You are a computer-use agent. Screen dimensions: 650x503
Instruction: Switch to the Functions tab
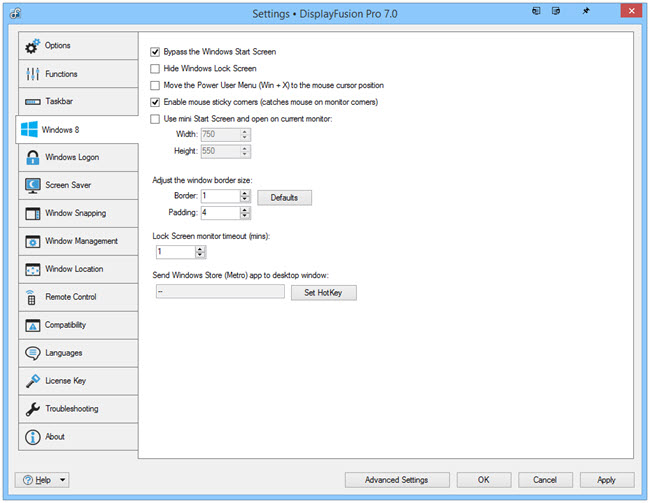pos(78,74)
